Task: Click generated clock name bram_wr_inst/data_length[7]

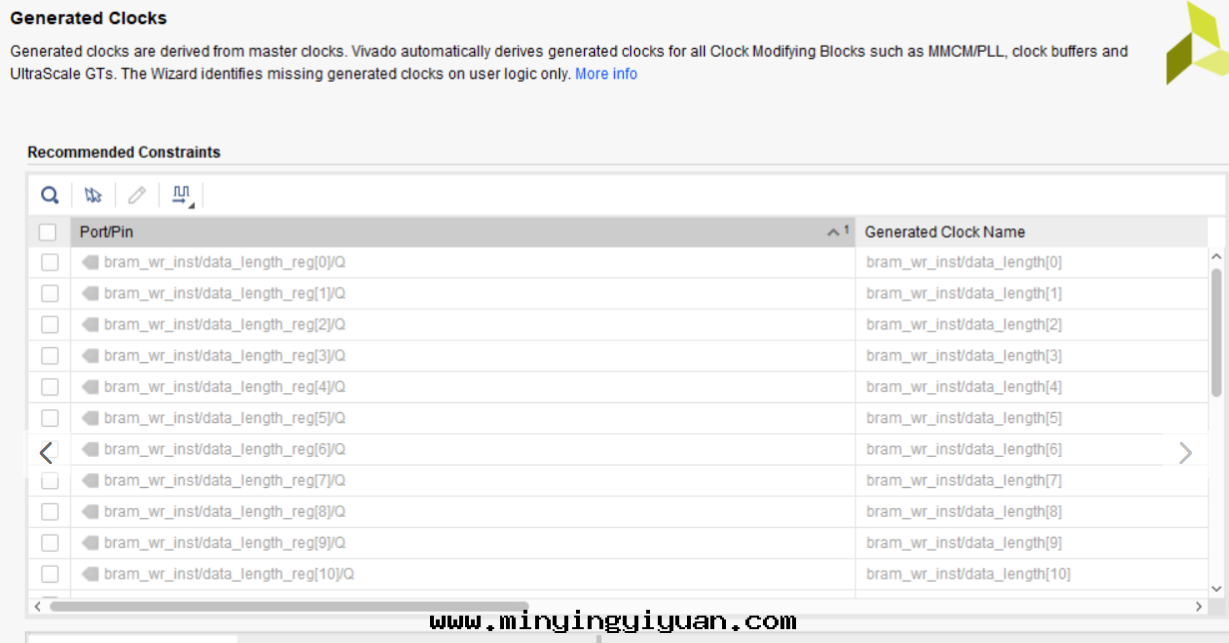Action: (964, 481)
